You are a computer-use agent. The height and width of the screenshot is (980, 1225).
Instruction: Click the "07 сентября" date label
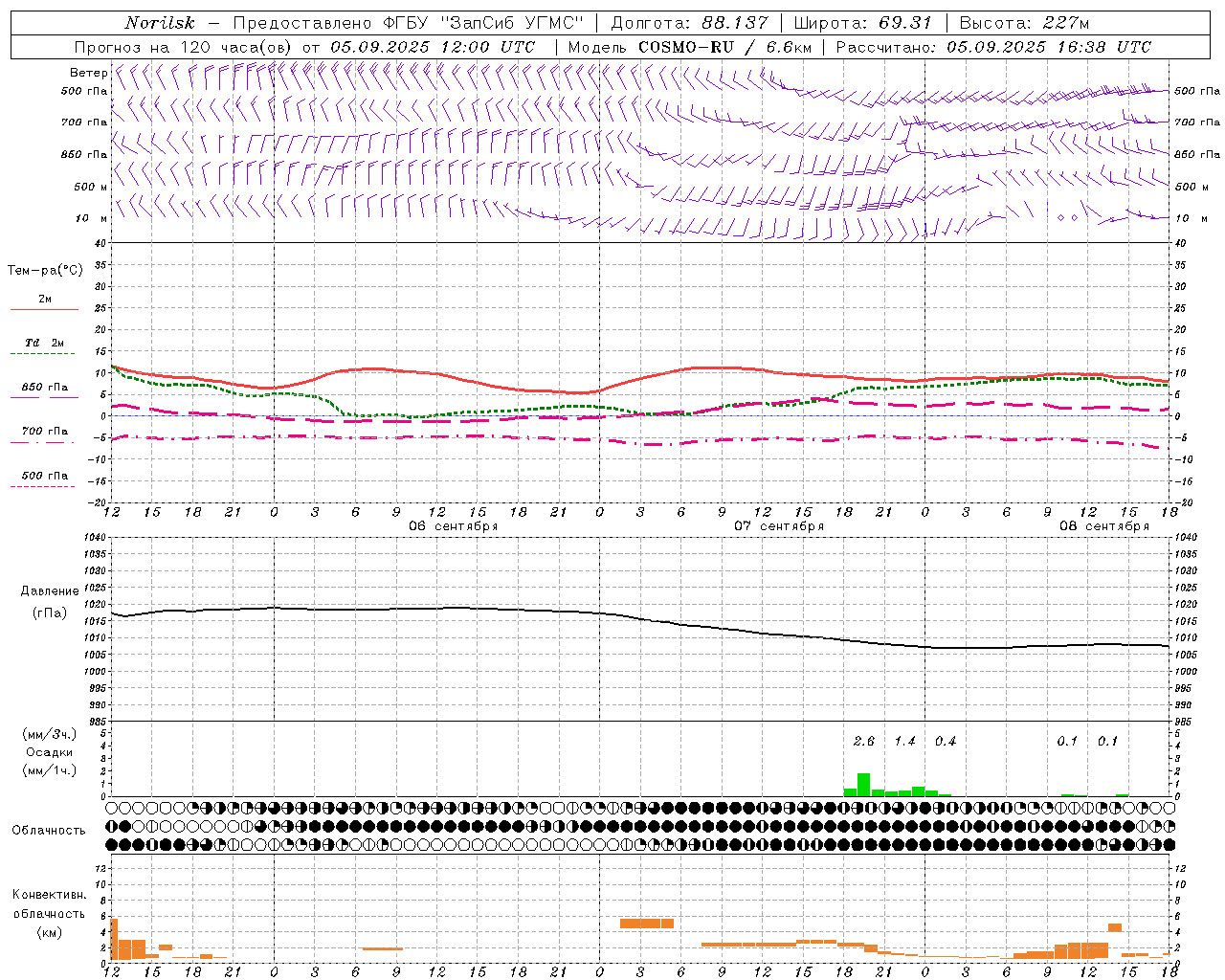[x=778, y=526]
